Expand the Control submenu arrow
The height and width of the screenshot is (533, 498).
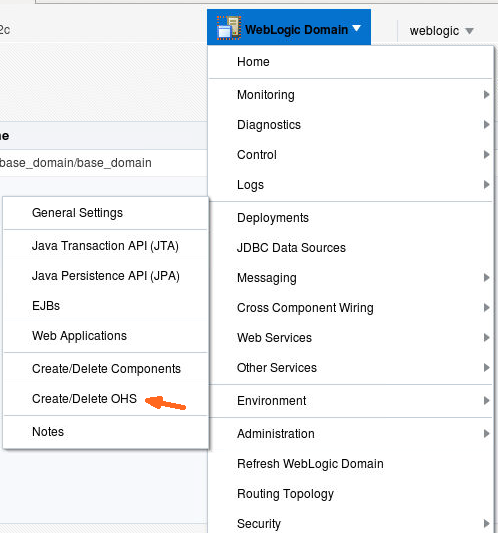pos(486,155)
